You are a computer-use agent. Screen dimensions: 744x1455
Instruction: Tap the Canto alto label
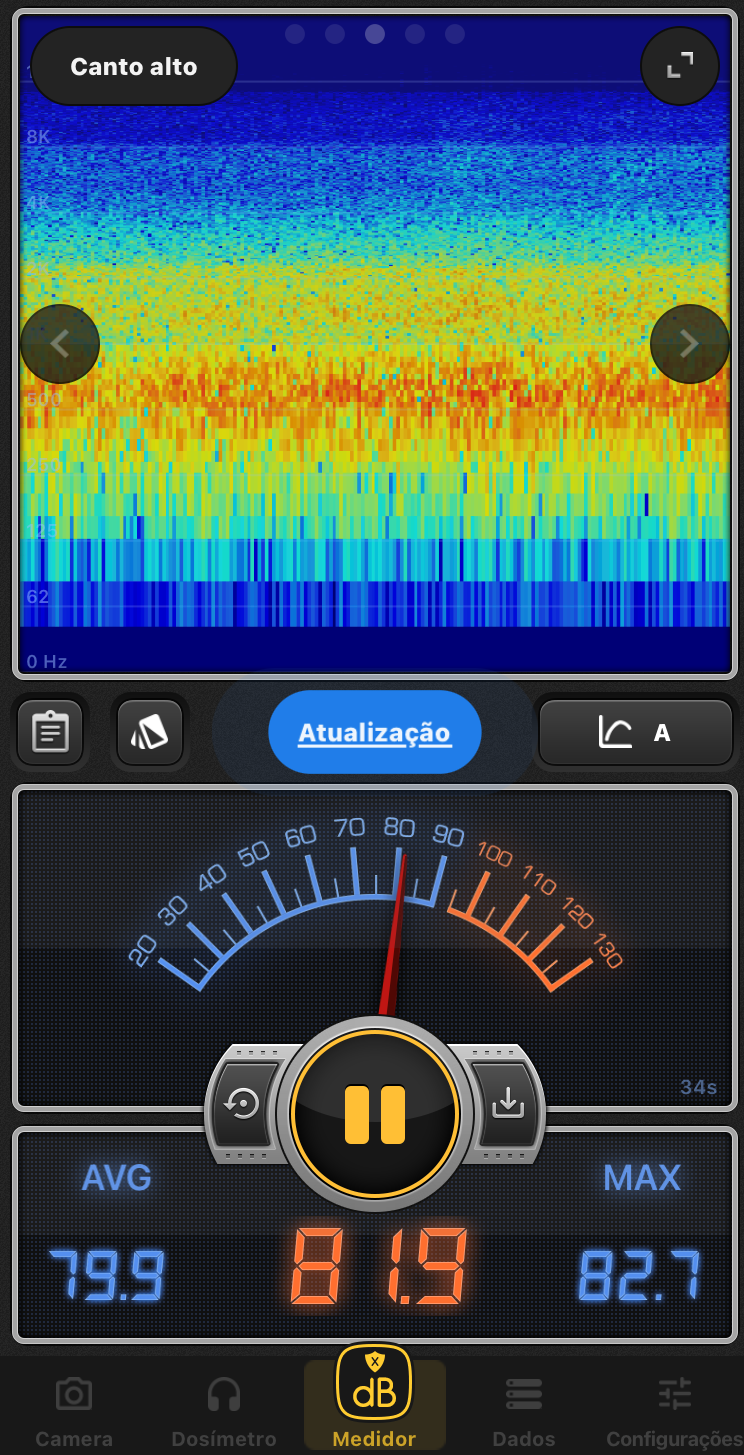point(134,67)
